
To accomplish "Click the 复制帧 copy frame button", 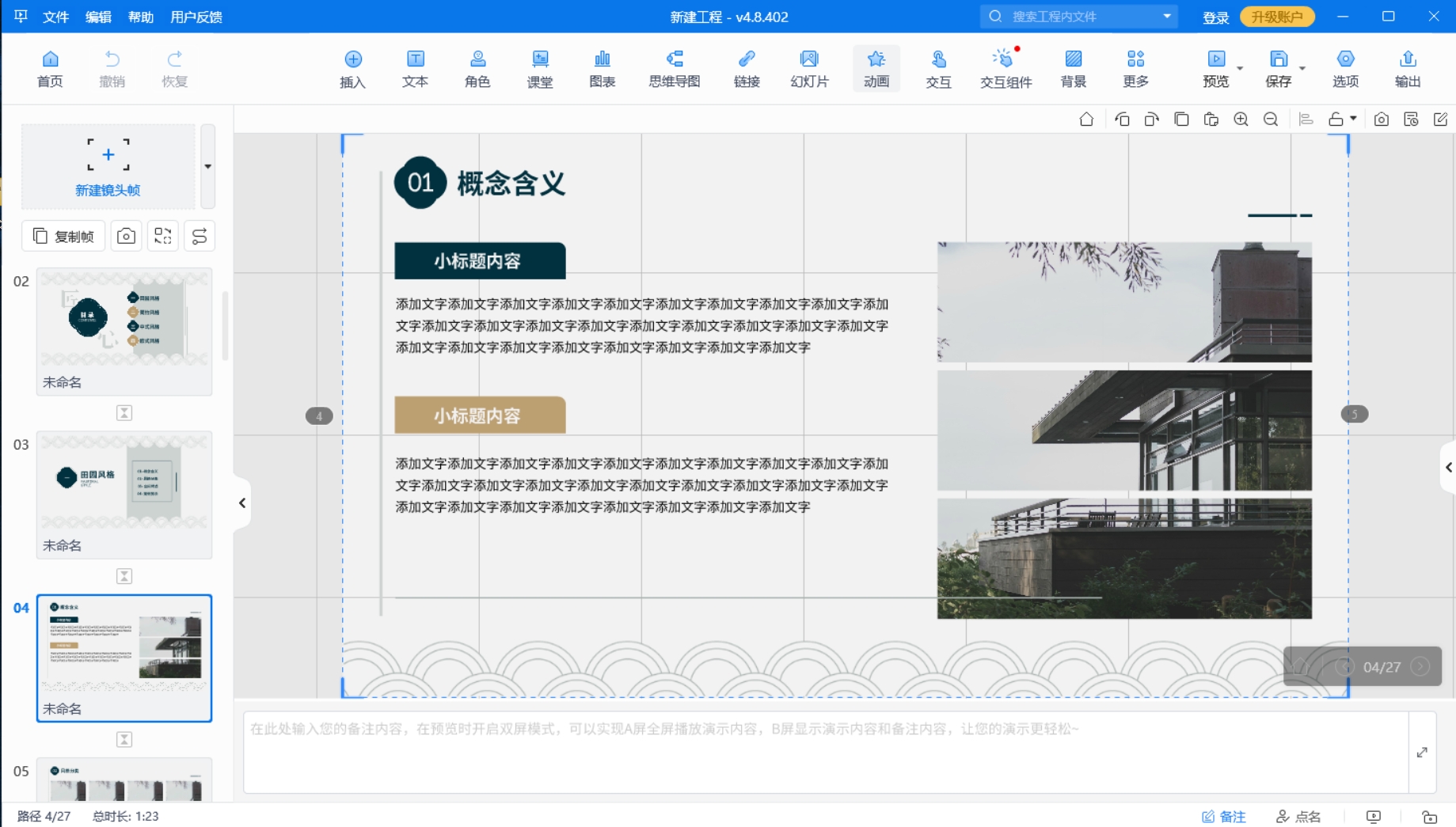I will click(x=63, y=236).
